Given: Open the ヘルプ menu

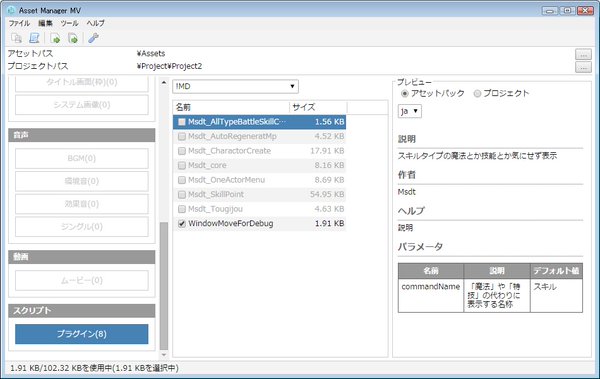Looking at the screenshot, I should pyautogui.click(x=95, y=23).
